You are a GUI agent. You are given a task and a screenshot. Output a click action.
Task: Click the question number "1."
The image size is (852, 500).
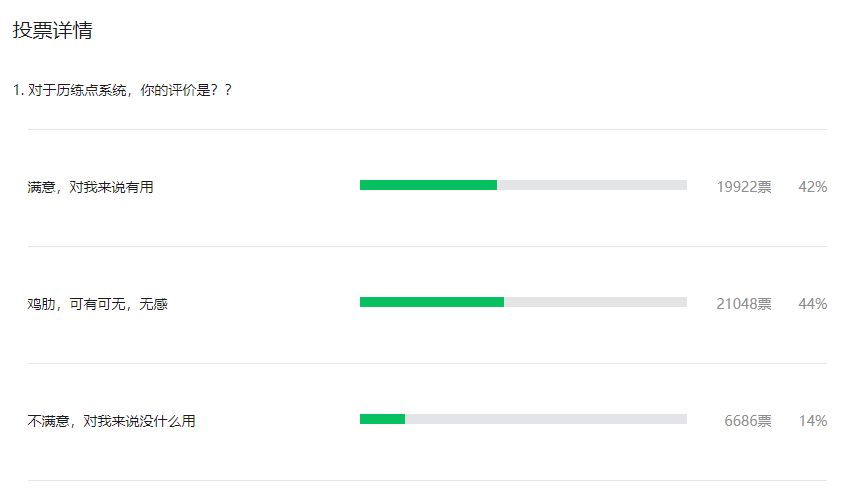pos(18,91)
